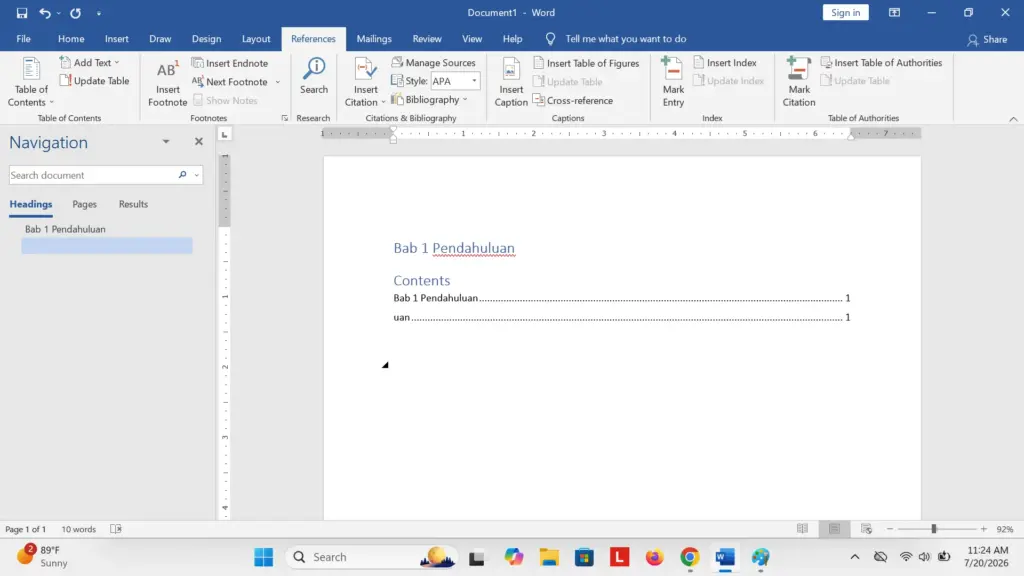This screenshot has width=1024, height=576.
Task: Select Bab 1 Pendahuluan heading in Navigation
Action: pos(65,229)
